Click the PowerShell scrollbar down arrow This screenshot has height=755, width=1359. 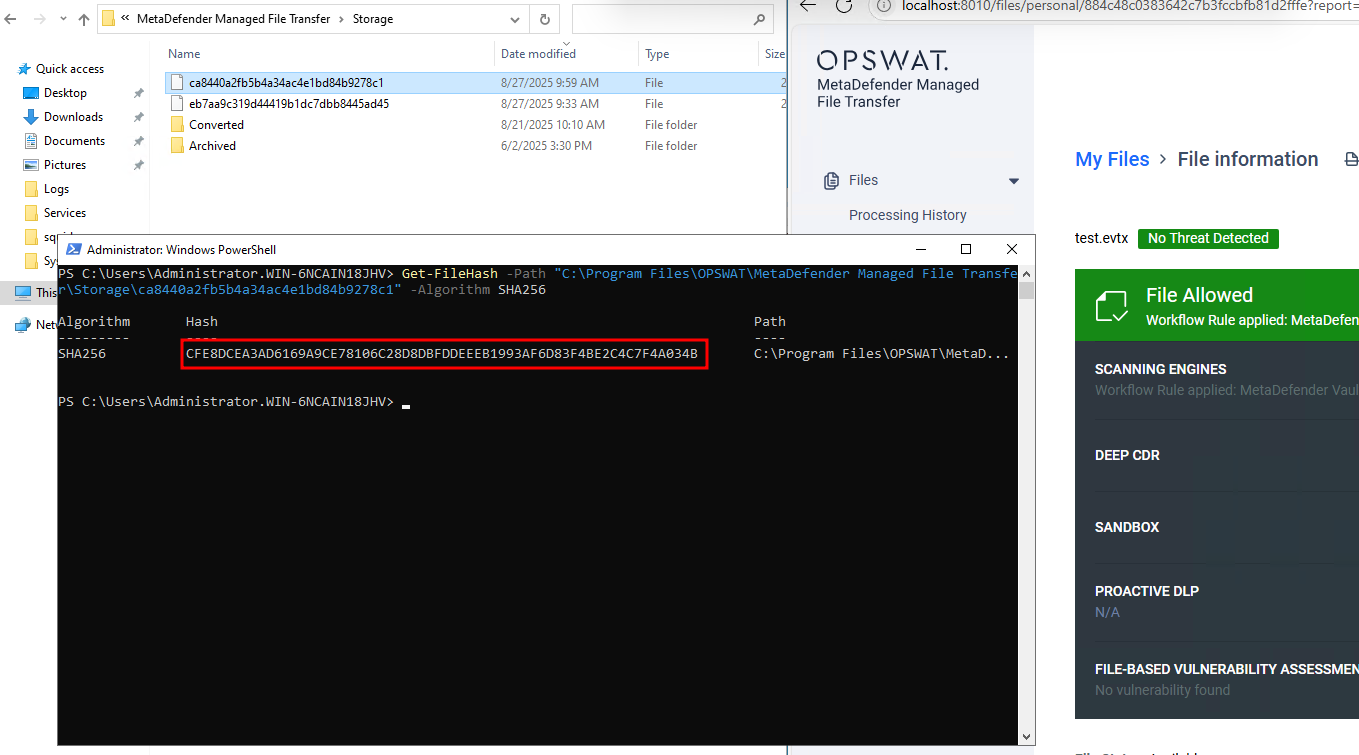coord(1026,736)
